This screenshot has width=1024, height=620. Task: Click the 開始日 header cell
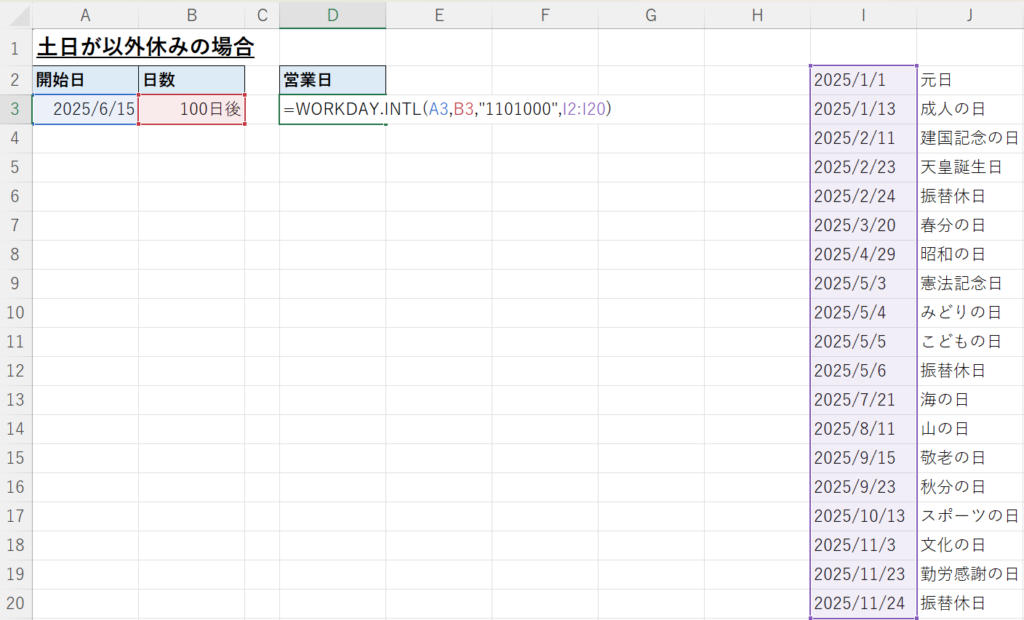pyautogui.click(x=86, y=80)
